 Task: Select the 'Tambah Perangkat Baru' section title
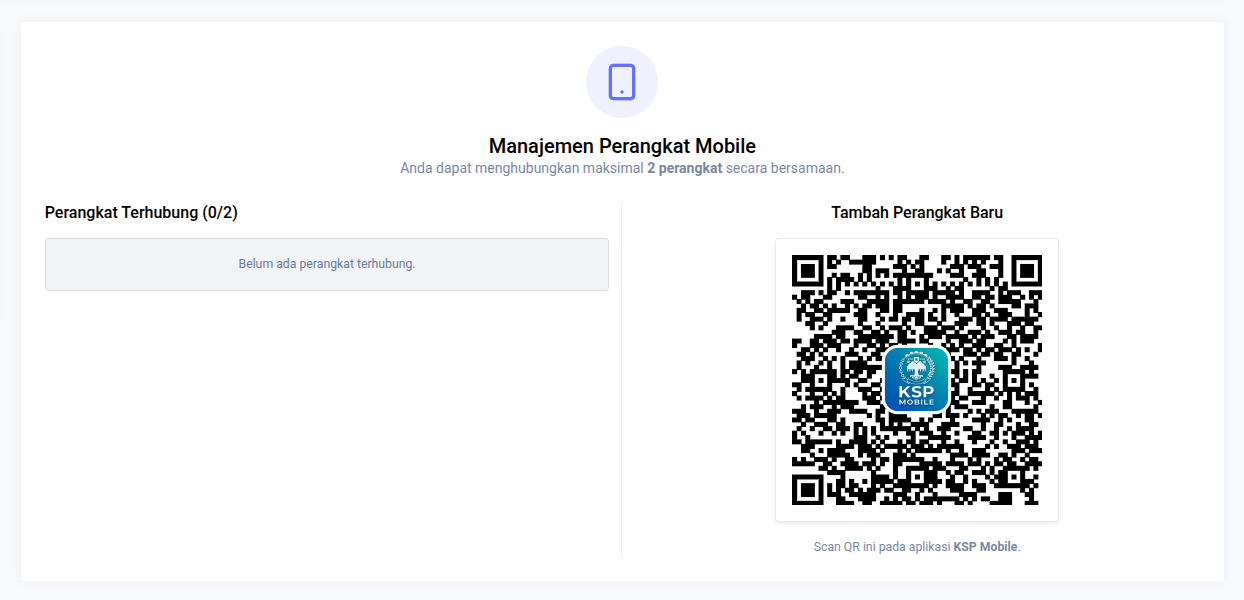(916, 212)
